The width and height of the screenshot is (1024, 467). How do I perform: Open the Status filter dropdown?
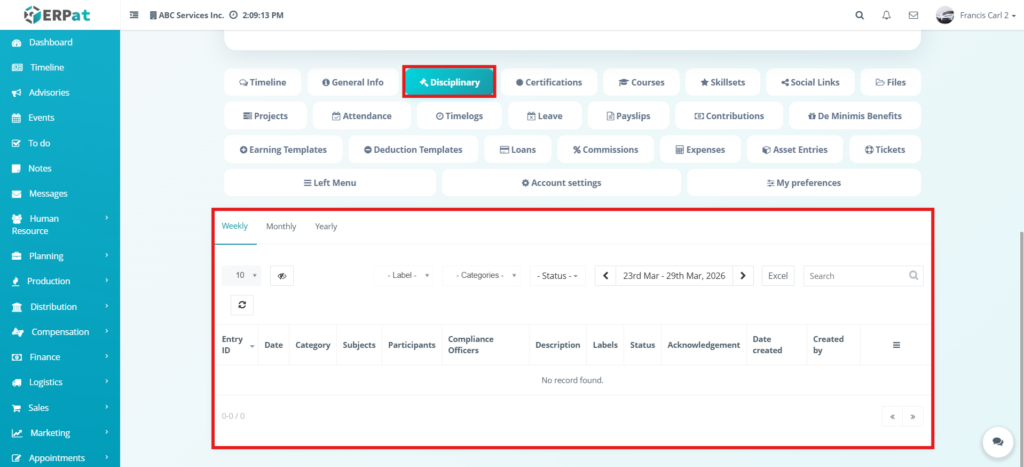click(558, 276)
